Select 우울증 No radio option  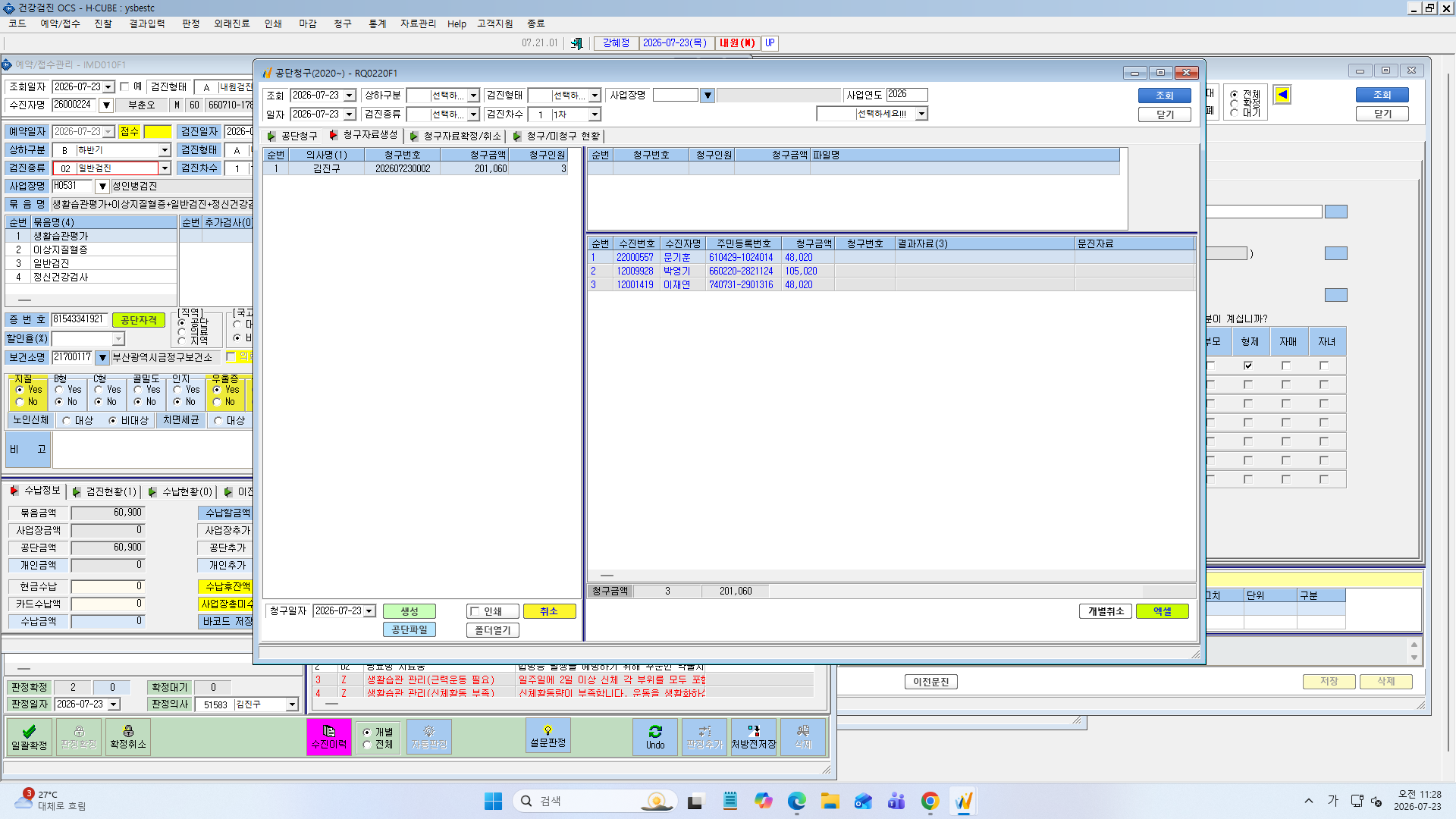(x=217, y=402)
